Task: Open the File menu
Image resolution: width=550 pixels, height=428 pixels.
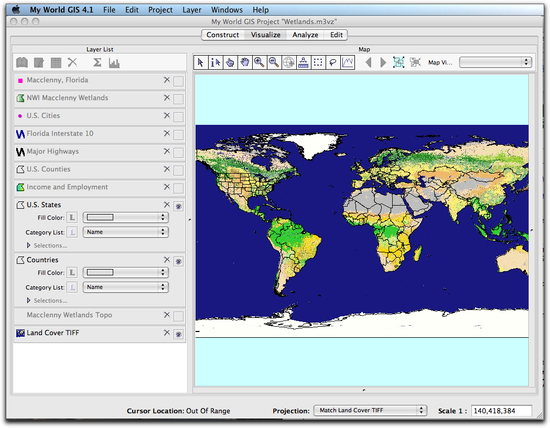Action: point(109,10)
